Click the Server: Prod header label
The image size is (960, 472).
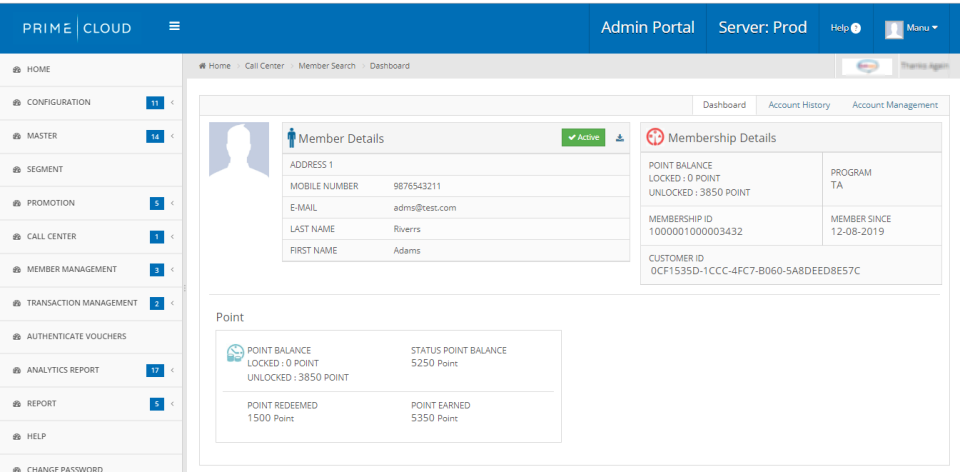tap(763, 28)
